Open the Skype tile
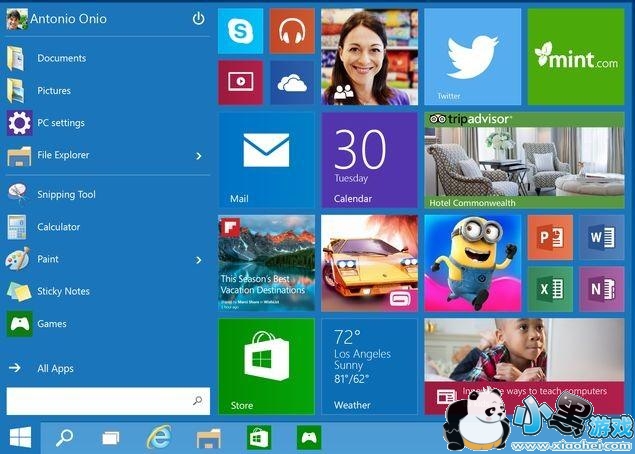This screenshot has width=635, height=454. [240, 32]
